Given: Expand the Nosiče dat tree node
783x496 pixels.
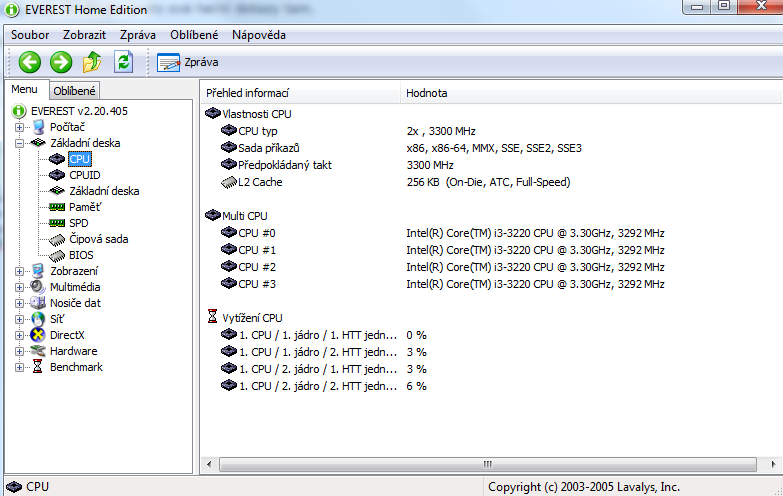Looking at the screenshot, I should pos(19,303).
